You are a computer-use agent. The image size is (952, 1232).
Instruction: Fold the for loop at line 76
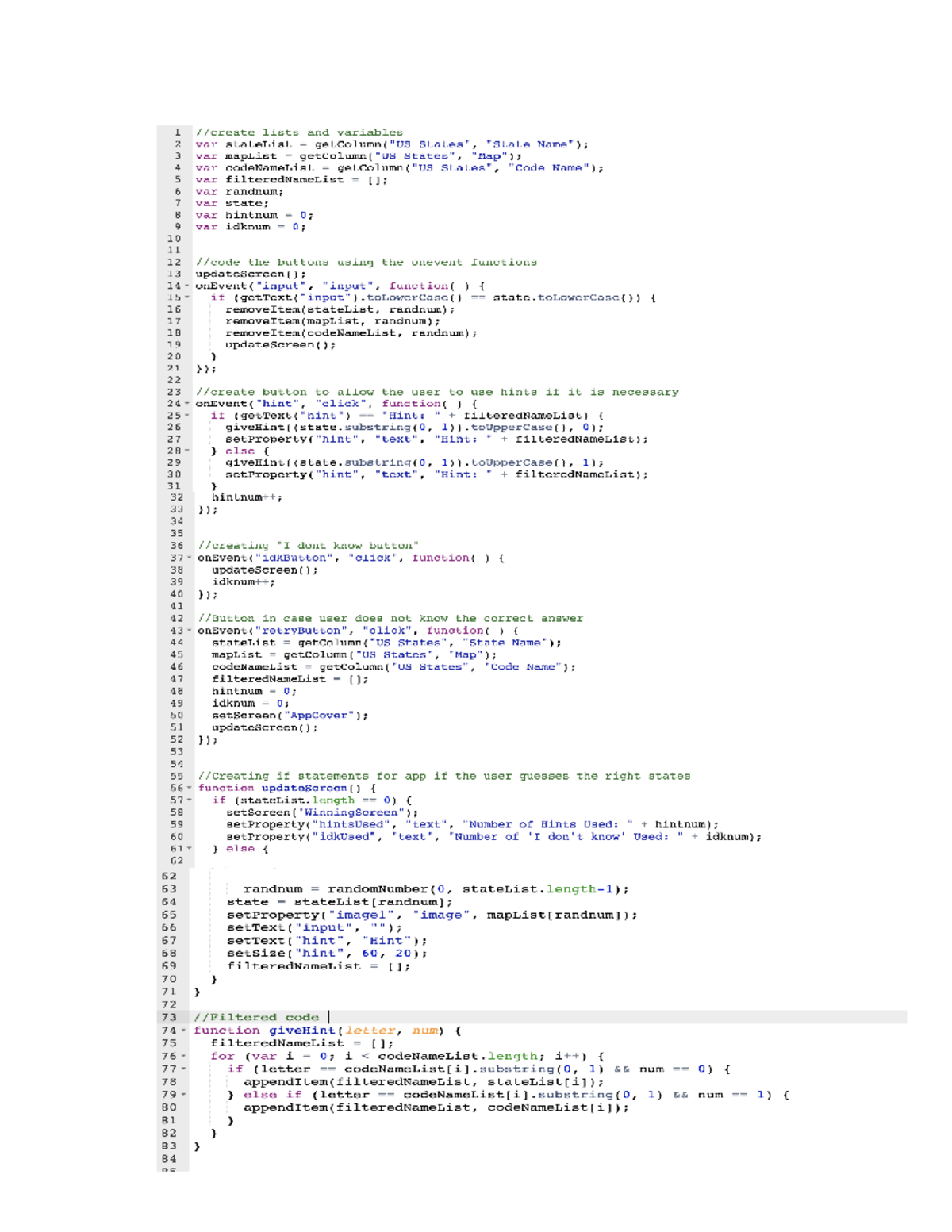click(184, 1057)
